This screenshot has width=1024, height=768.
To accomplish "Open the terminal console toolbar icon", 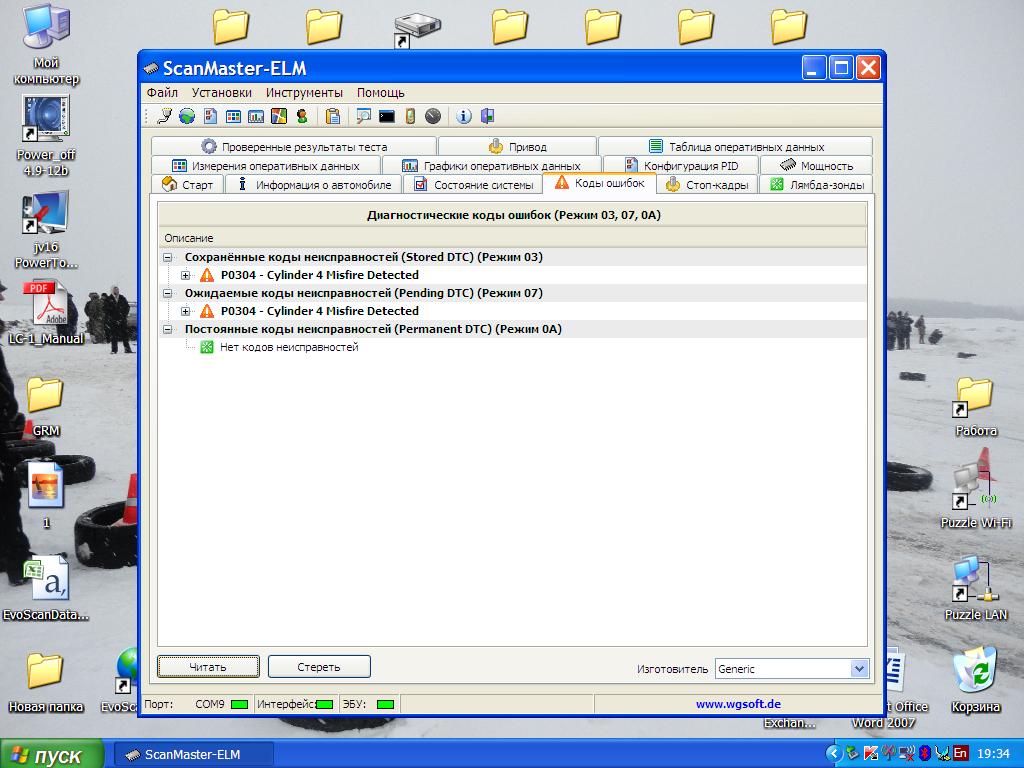I will 386,116.
